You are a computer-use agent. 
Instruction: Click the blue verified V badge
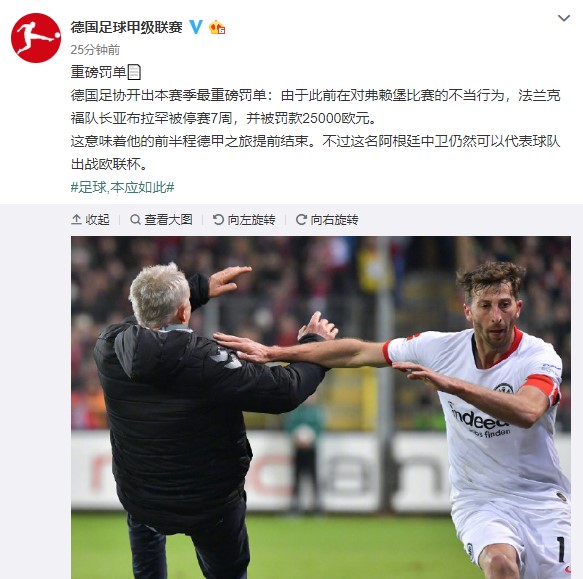tap(196, 27)
